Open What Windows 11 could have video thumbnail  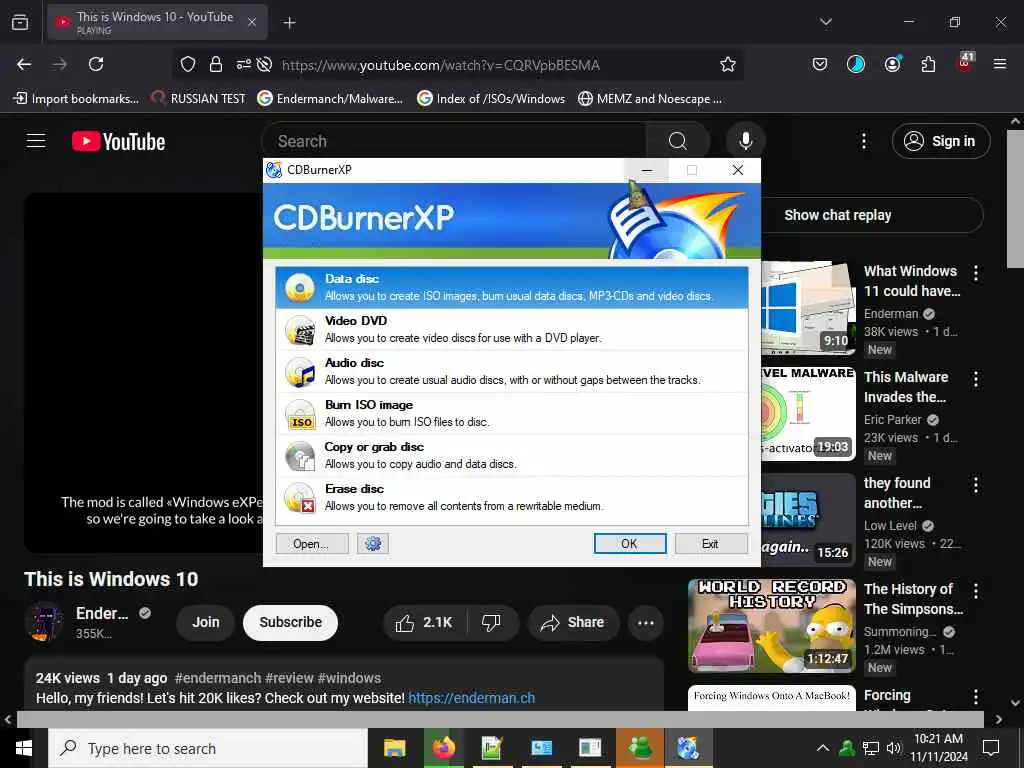click(808, 307)
